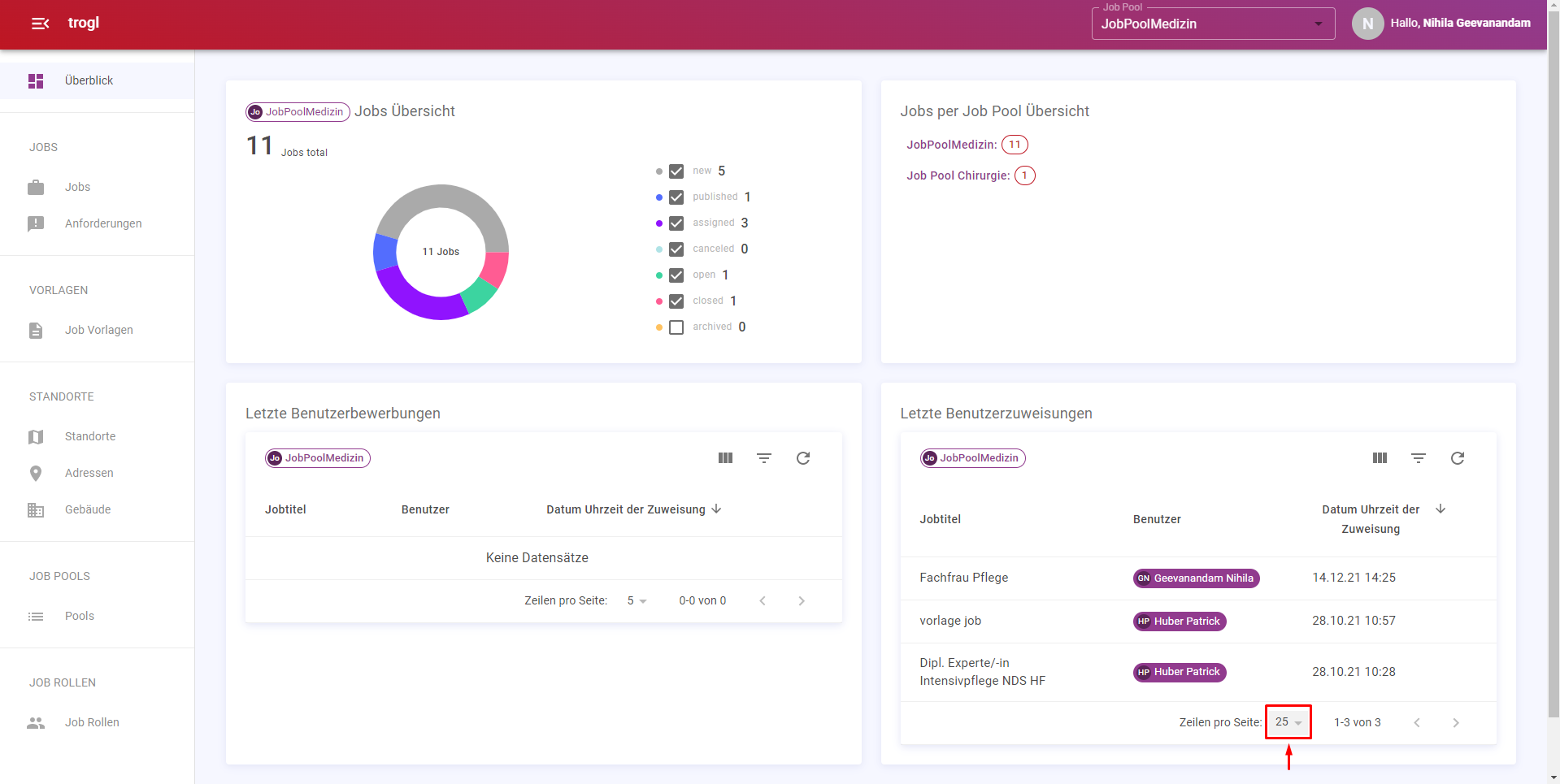Click the Überblick dashboard icon

coord(36,80)
